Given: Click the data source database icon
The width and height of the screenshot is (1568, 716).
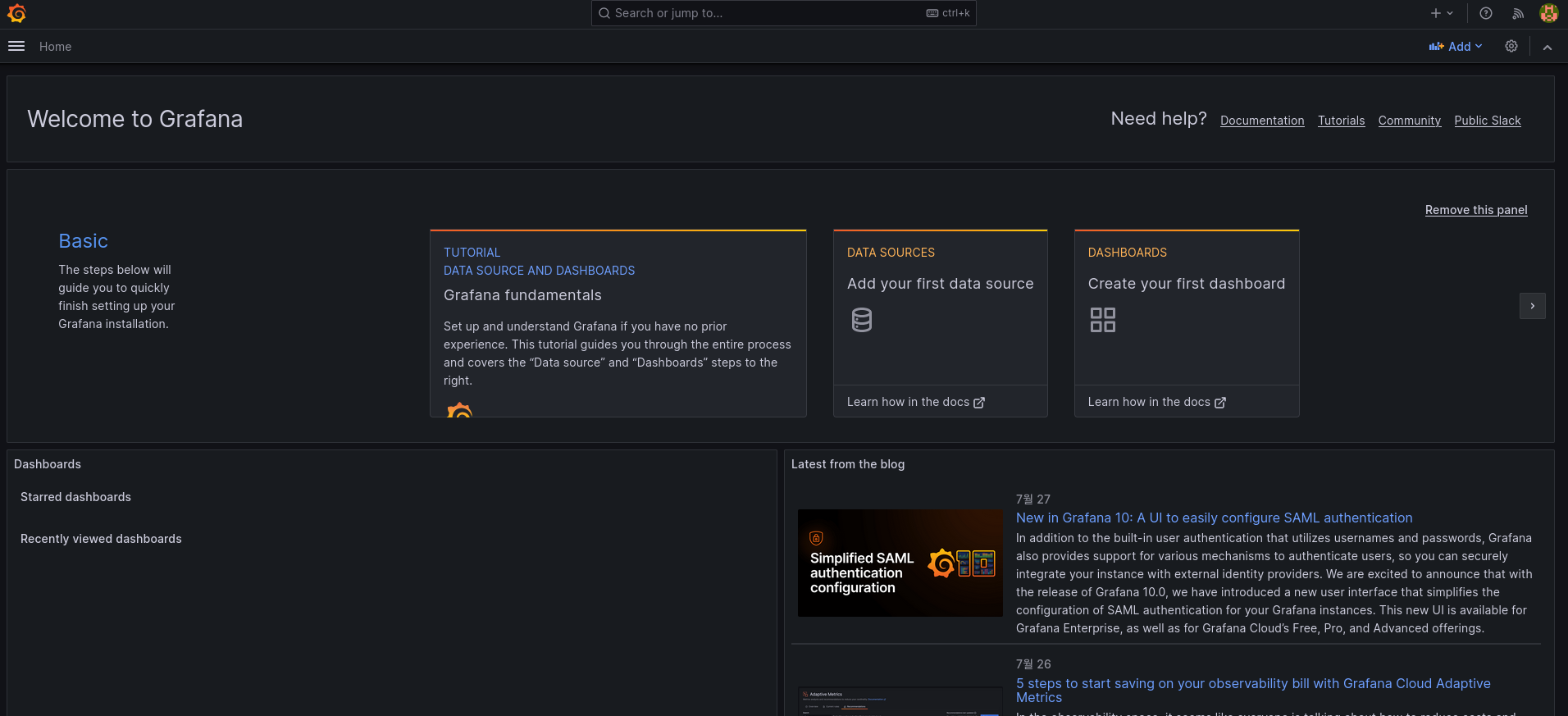Looking at the screenshot, I should pyautogui.click(x=861, y=320).
